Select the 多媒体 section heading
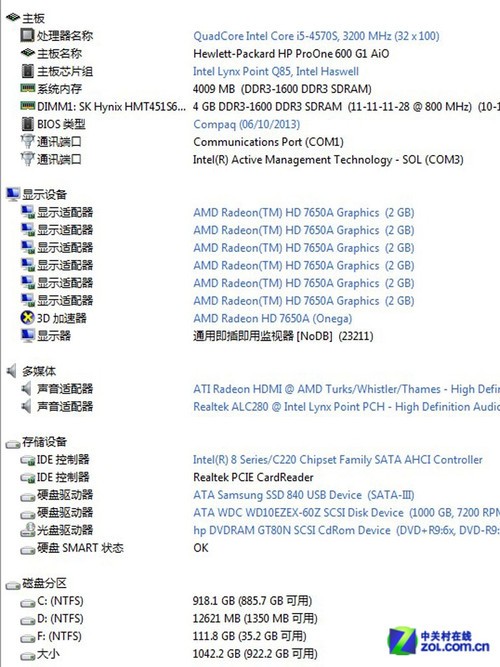The height and width of the screenshot is (667, 500). [x=39, y=371]
